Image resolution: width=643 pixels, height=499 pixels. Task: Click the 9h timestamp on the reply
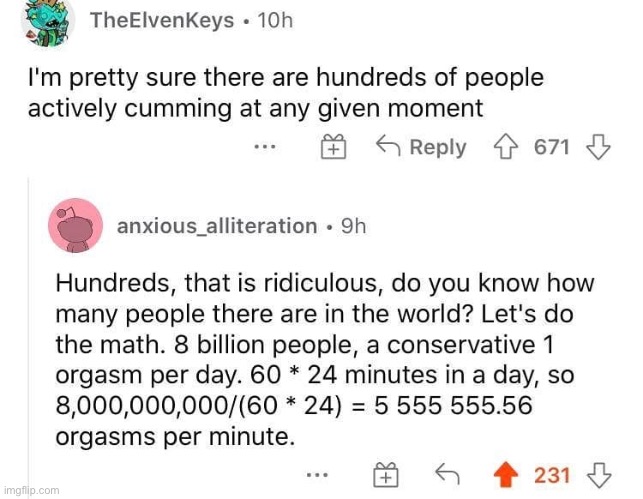point(354,226)
